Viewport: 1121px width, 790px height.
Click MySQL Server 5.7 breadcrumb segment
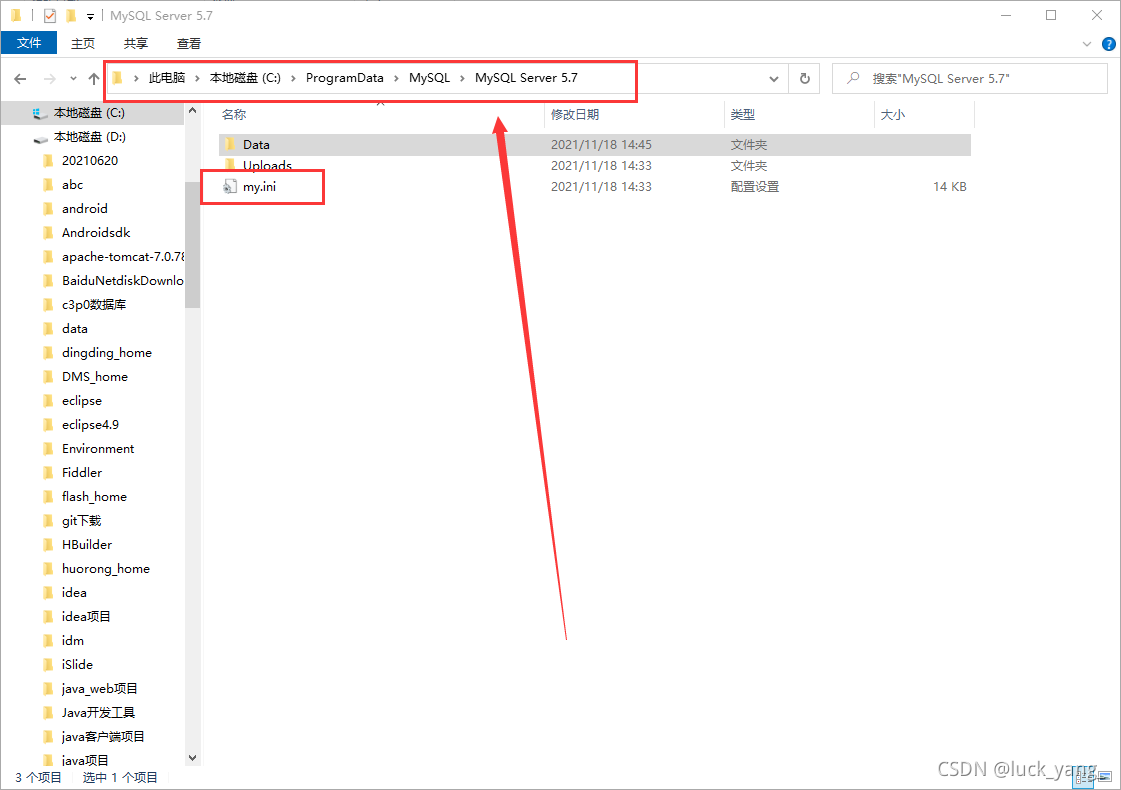click(x=526, y=78)
